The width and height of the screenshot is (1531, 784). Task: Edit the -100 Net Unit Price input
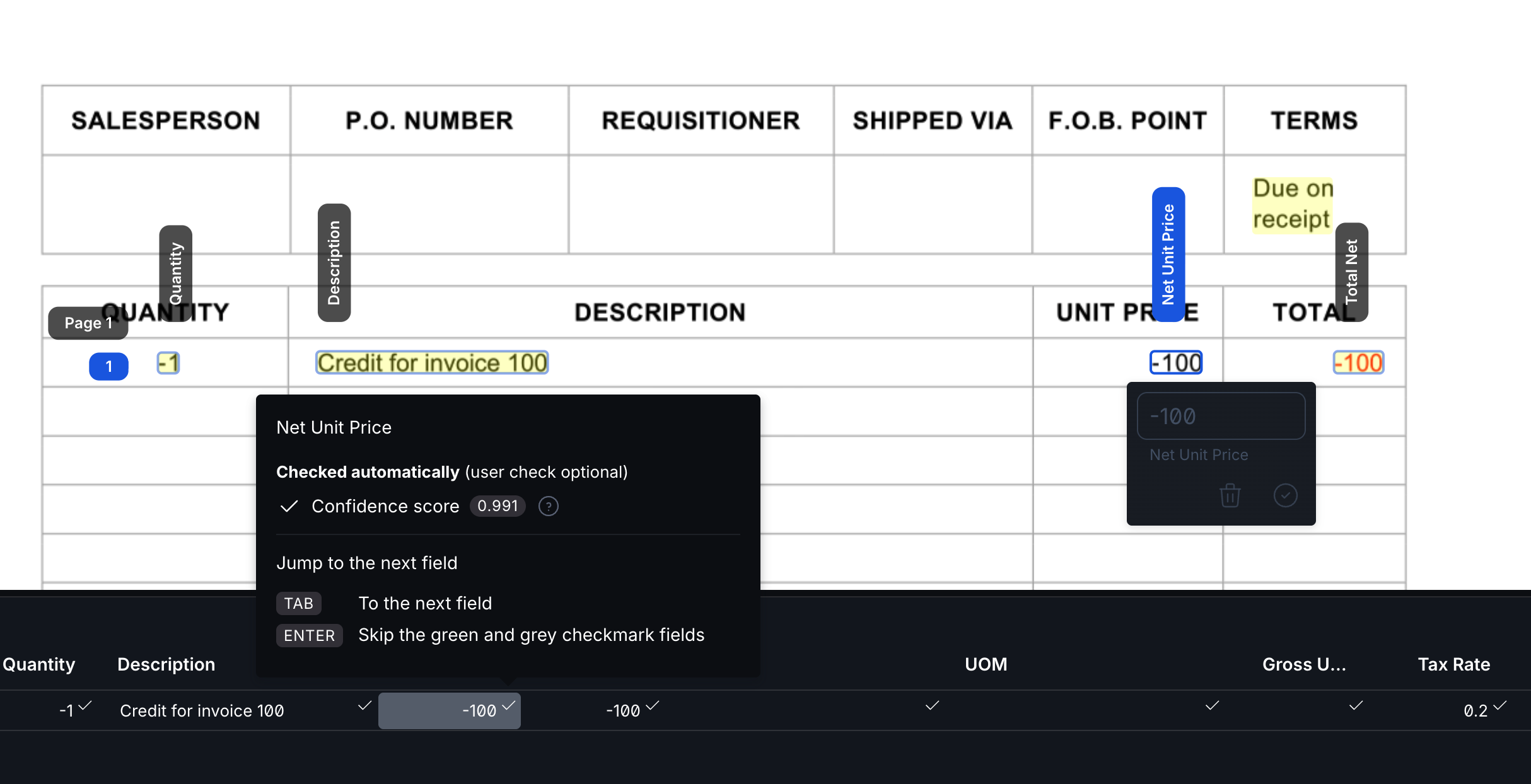(1220, 416)
